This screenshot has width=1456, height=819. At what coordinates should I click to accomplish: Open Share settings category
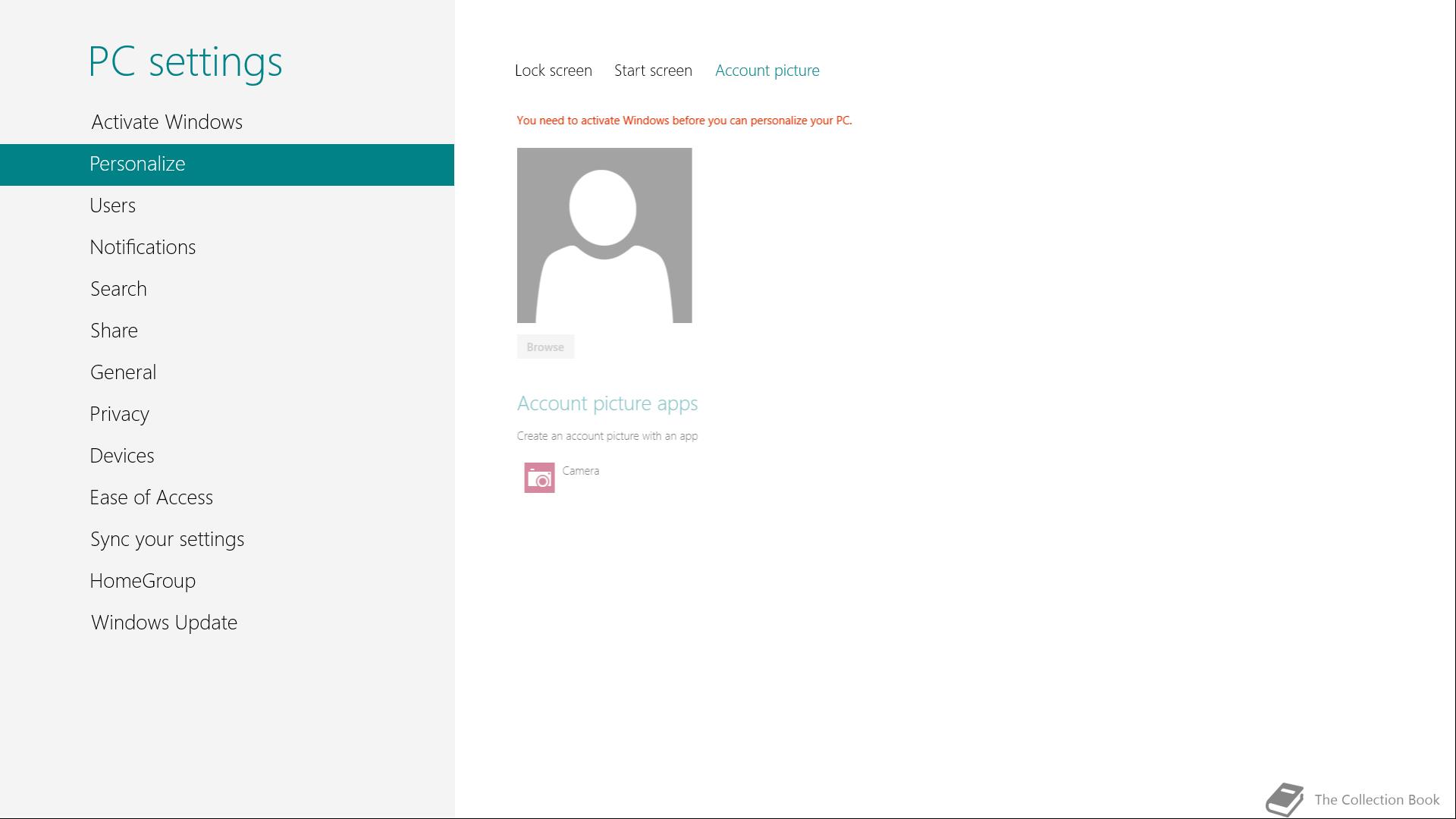[227, 331]
